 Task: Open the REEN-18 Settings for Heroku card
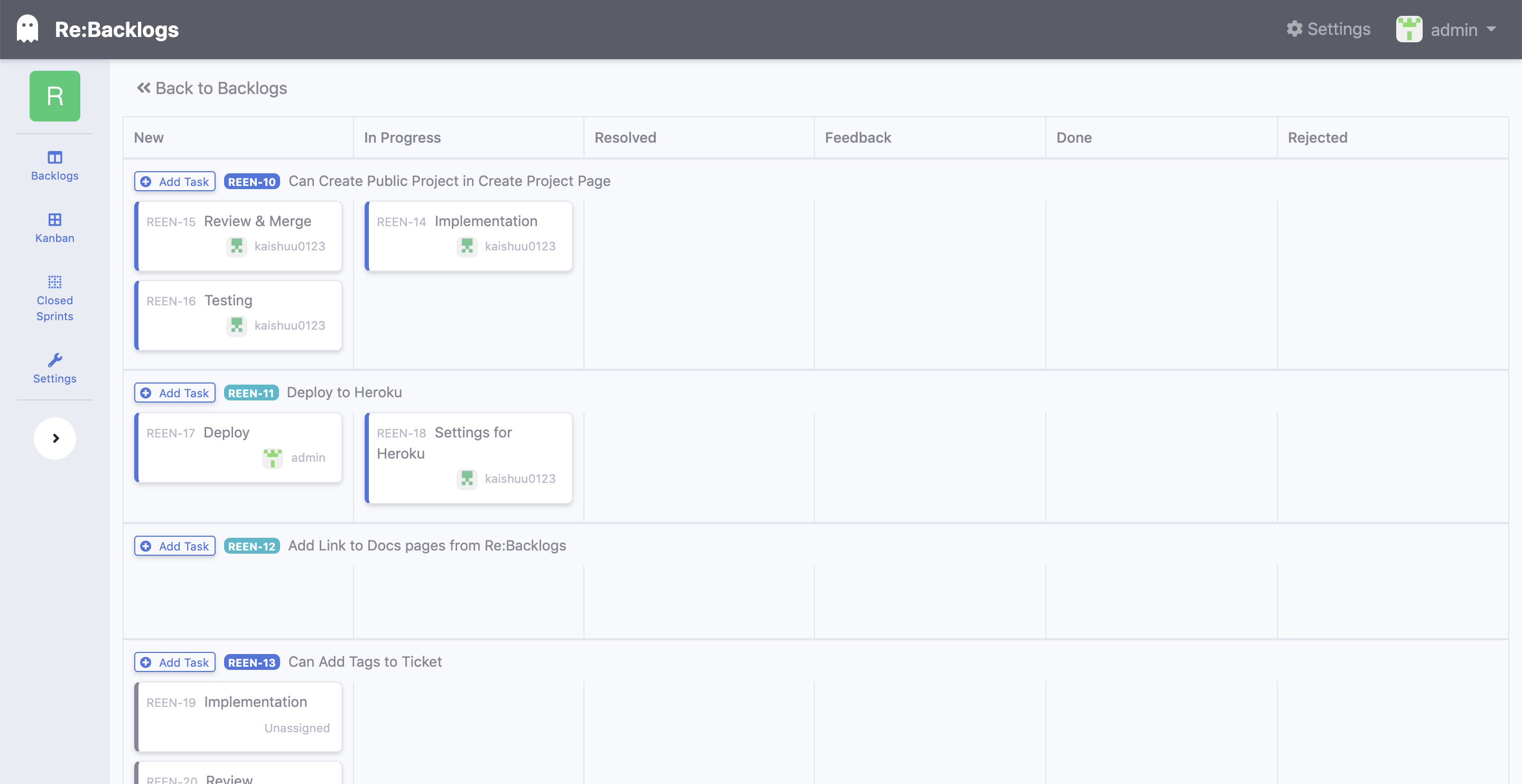pos(469,458)
